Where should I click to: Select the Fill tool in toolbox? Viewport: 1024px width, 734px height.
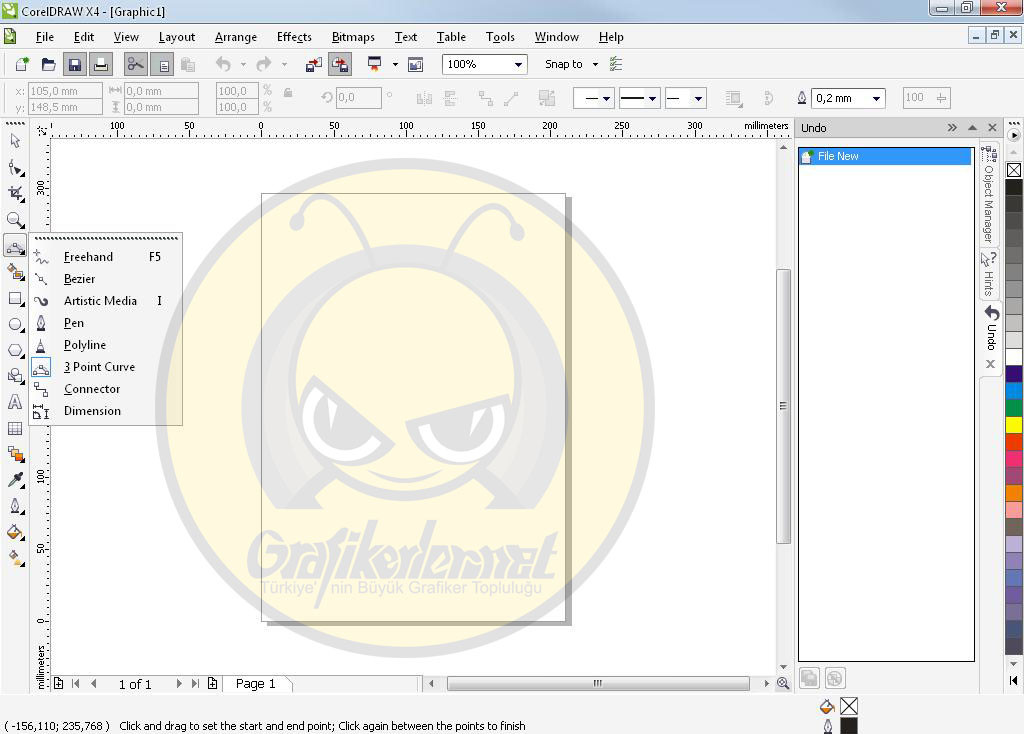pos(15,532)
